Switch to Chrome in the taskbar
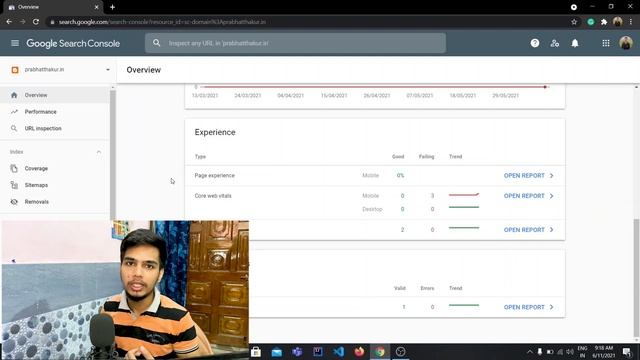 click(380, 352)
